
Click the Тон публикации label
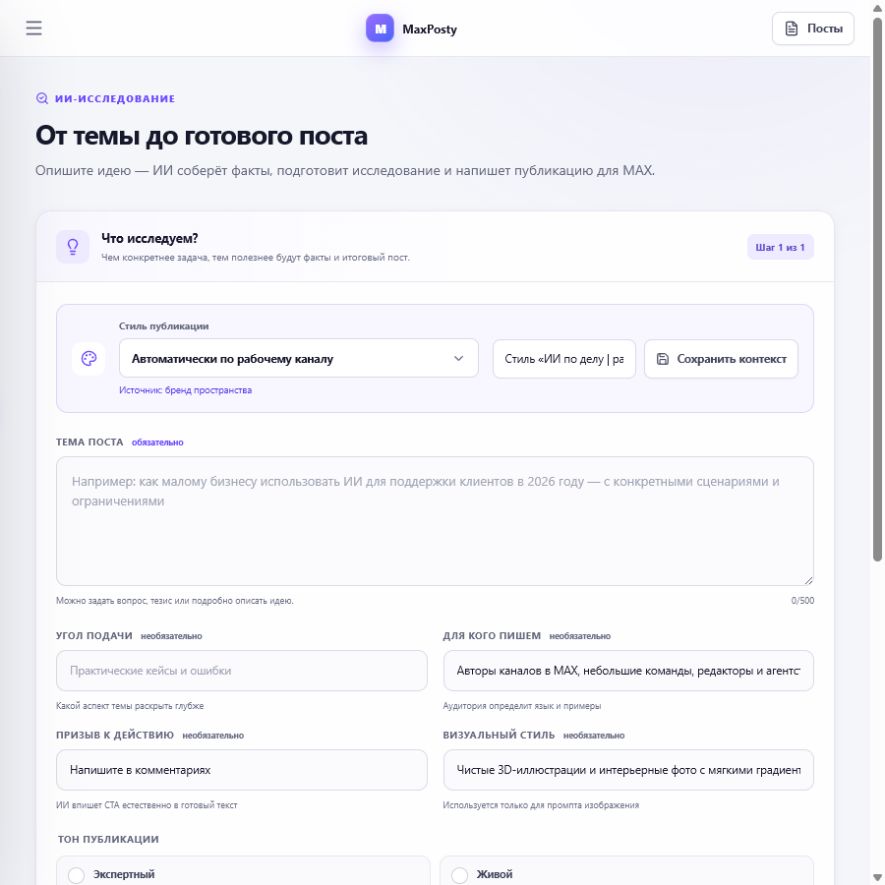click(108, 839)
